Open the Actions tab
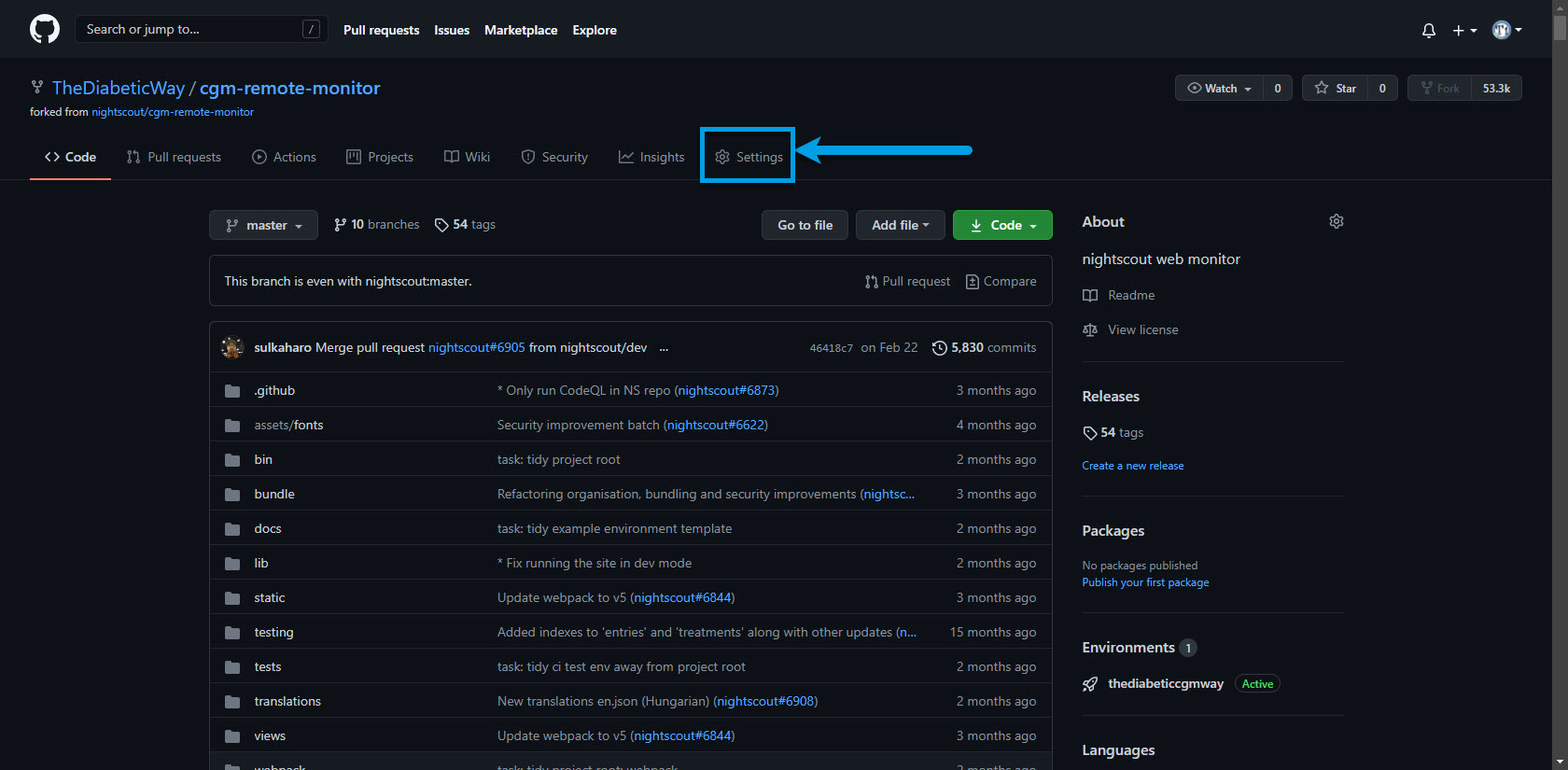The width and height of the screenshot is (1568, 770). tap(285, 157)
